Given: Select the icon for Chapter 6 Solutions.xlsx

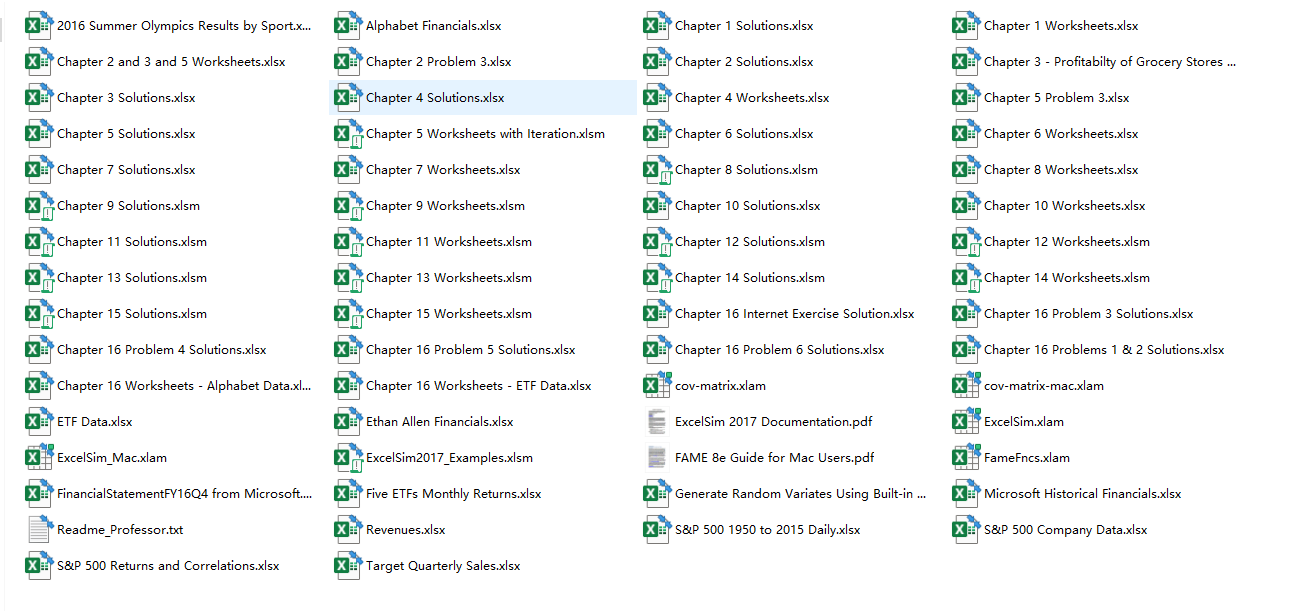Looking at the screenshot, I should (x=657, y=134).
